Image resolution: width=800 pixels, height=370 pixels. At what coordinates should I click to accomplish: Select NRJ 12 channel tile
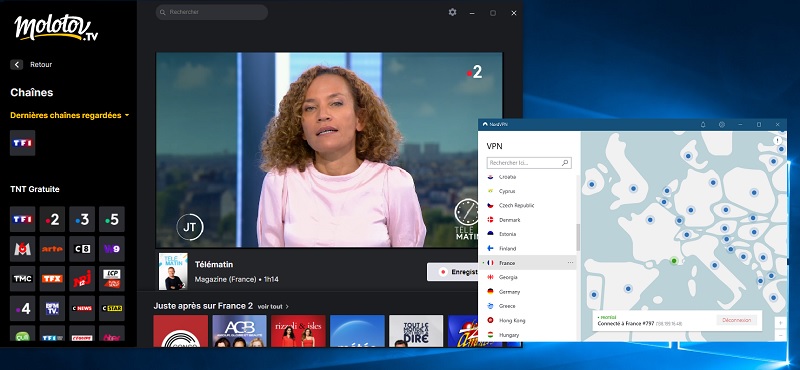tap(82, 279)
